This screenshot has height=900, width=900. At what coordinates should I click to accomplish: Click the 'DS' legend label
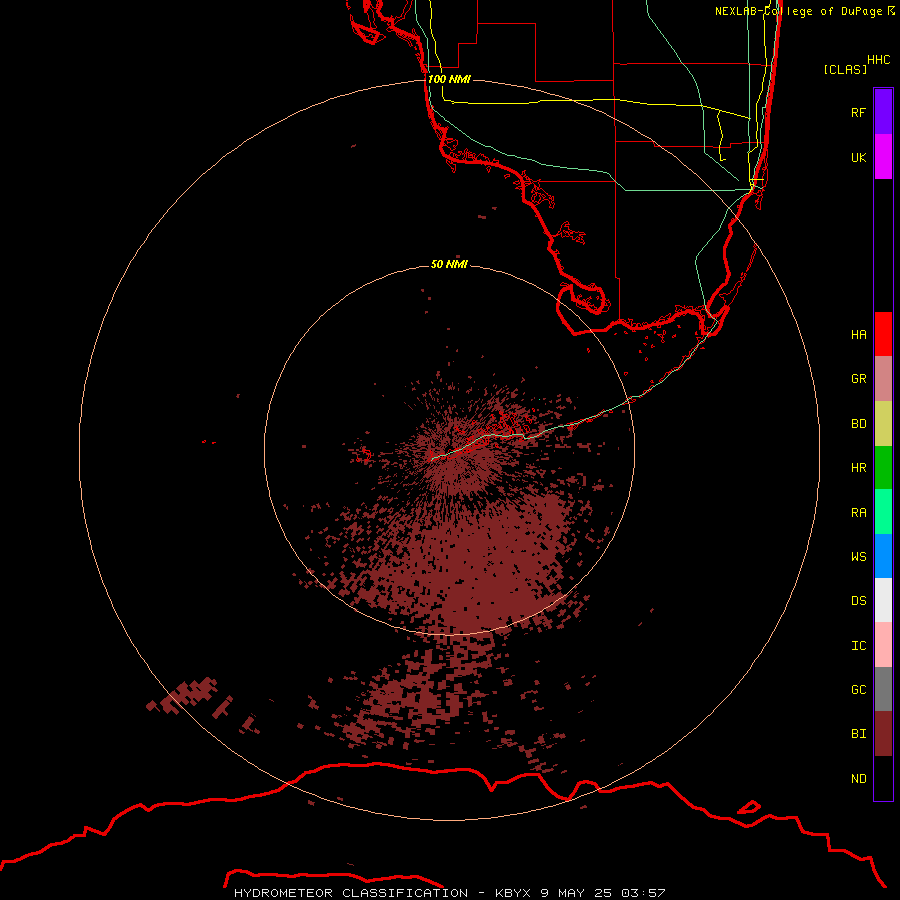pos(858,600)
